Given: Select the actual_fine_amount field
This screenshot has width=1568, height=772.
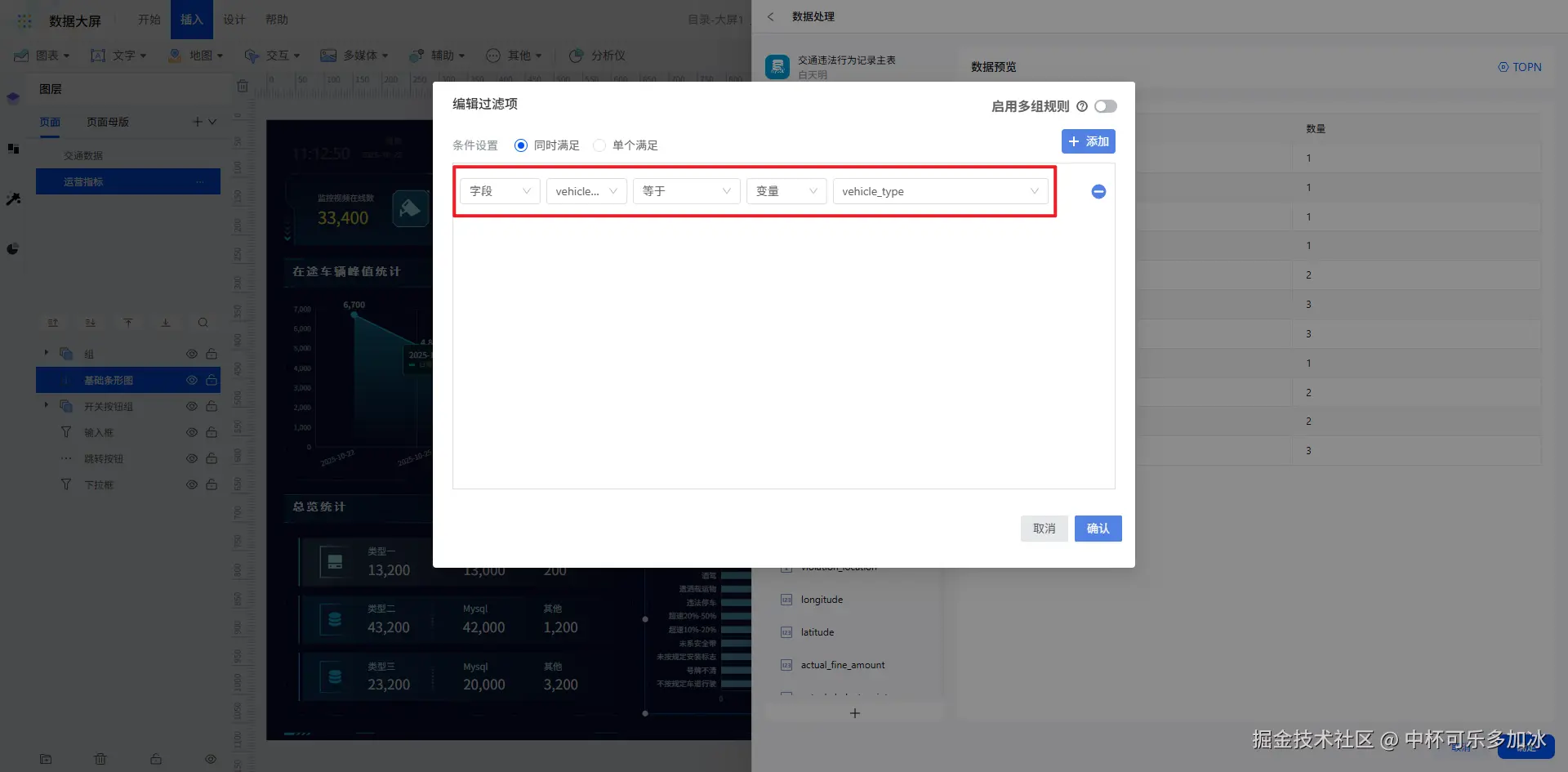Looking at the screenshot, I should coord(843,665).
